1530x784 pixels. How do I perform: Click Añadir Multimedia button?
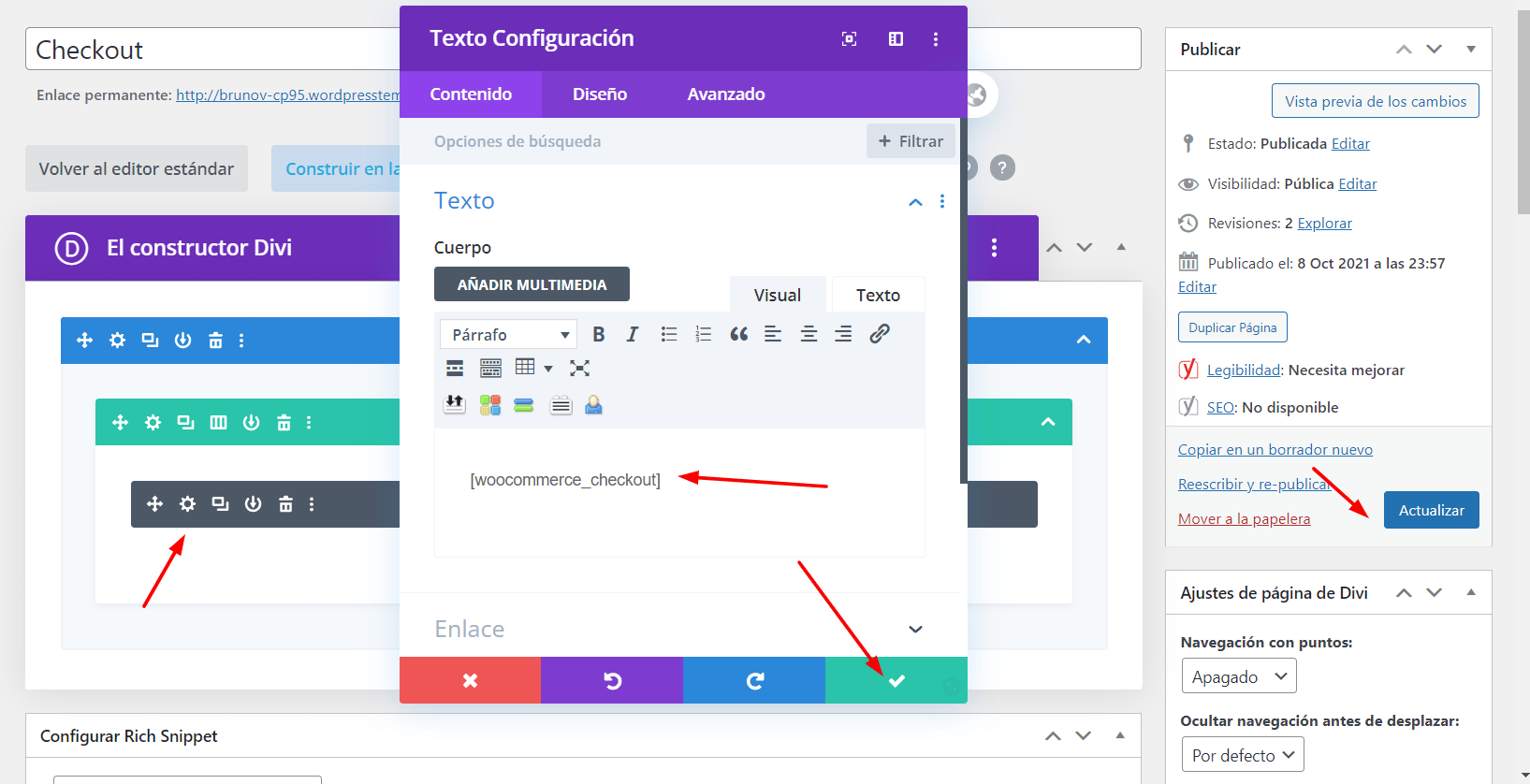pyautogui.click(x=532, y=284)
